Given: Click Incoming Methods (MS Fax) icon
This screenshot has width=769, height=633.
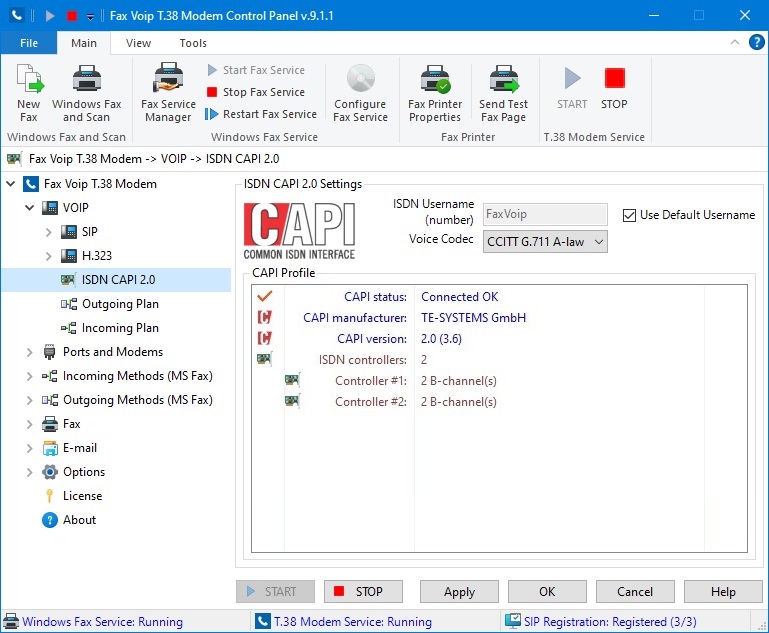Looking at the screenshot, I should pyautogui.click(x=50, y=376).
